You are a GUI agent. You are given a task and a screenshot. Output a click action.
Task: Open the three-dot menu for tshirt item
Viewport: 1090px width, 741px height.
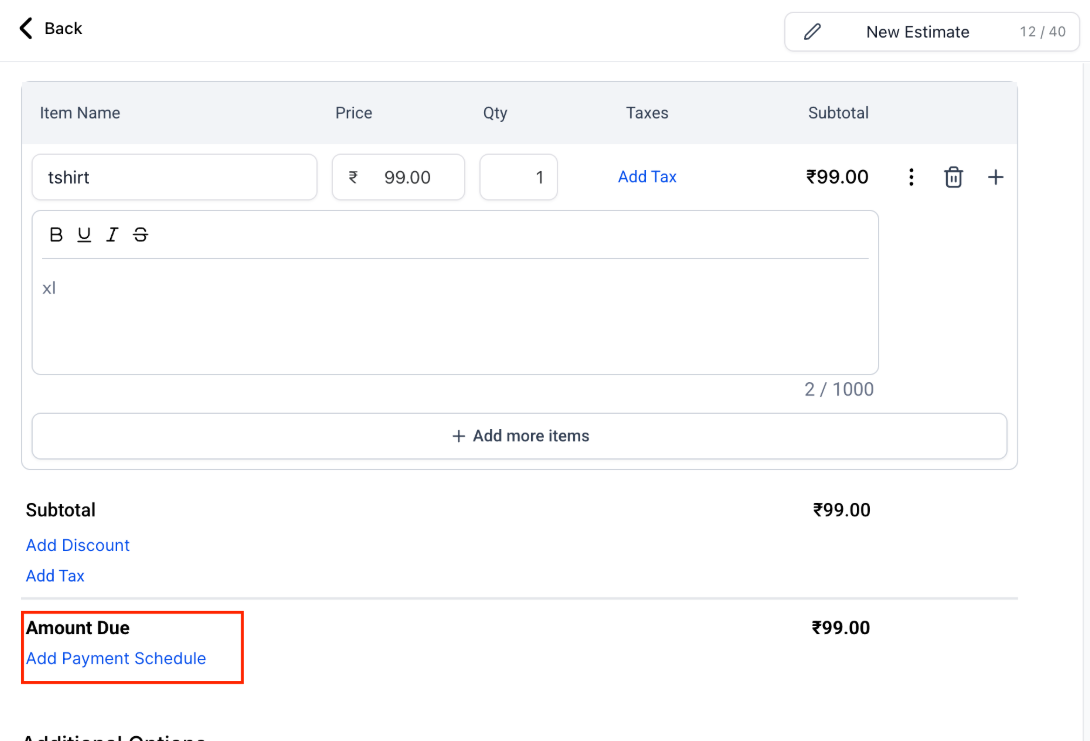911,177
